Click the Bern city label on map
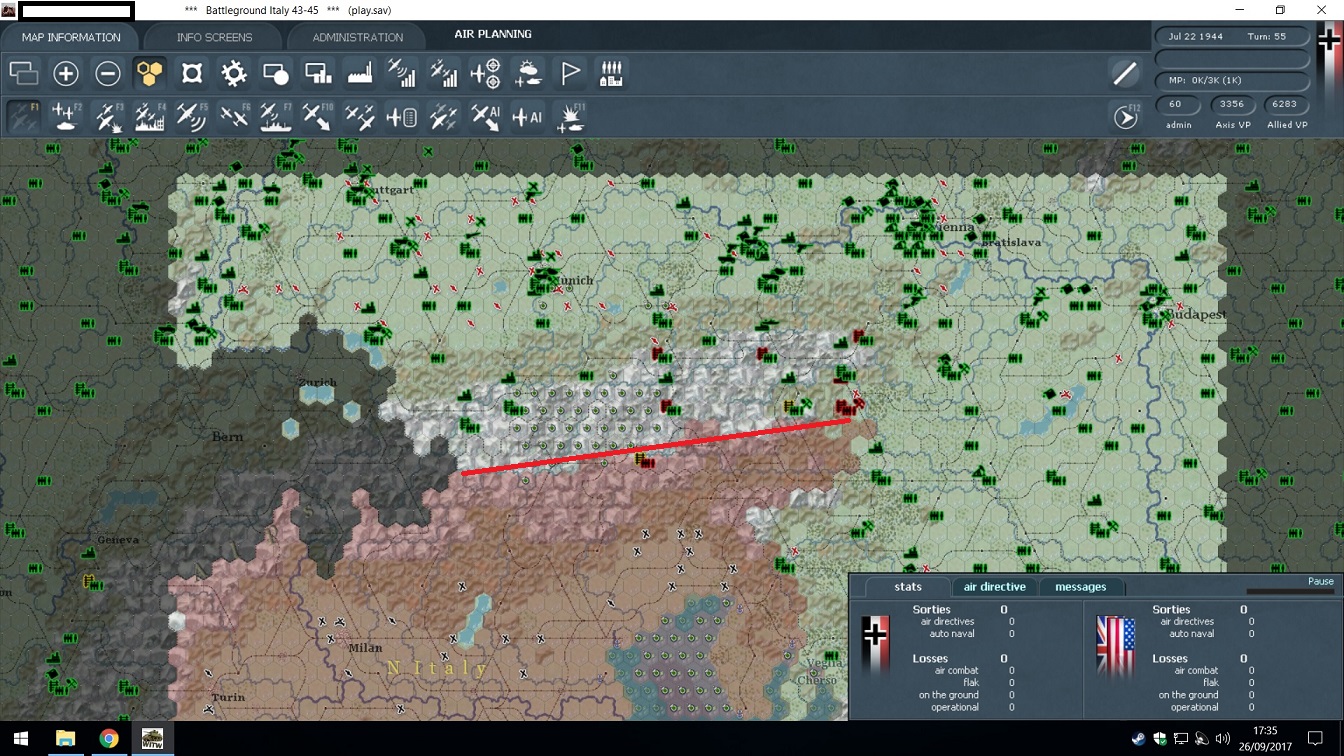 click(x=227, y=437)
